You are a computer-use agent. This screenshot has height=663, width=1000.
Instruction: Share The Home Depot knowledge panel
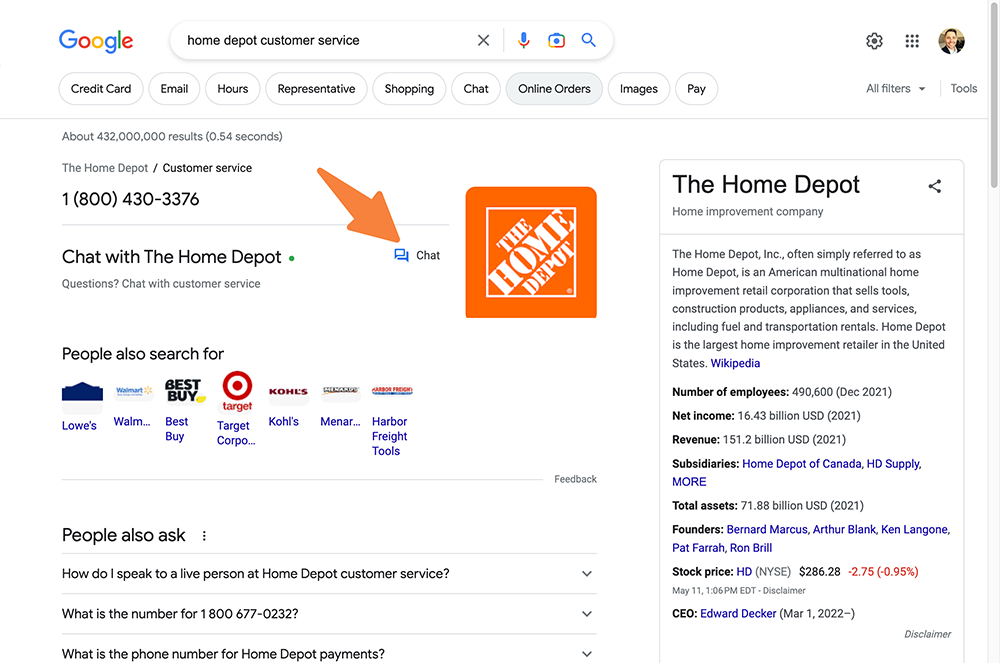(935, 186)
